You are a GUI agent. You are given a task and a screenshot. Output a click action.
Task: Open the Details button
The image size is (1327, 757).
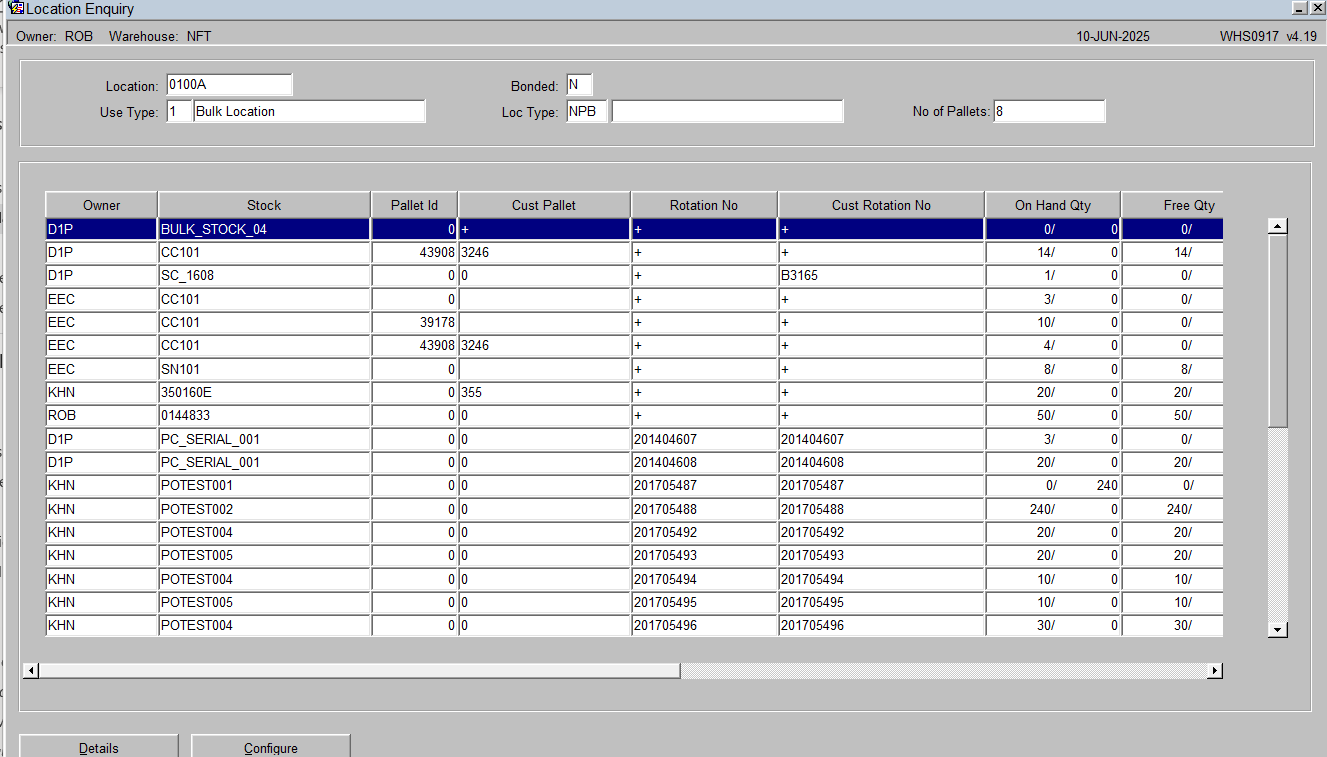point(99,747)
